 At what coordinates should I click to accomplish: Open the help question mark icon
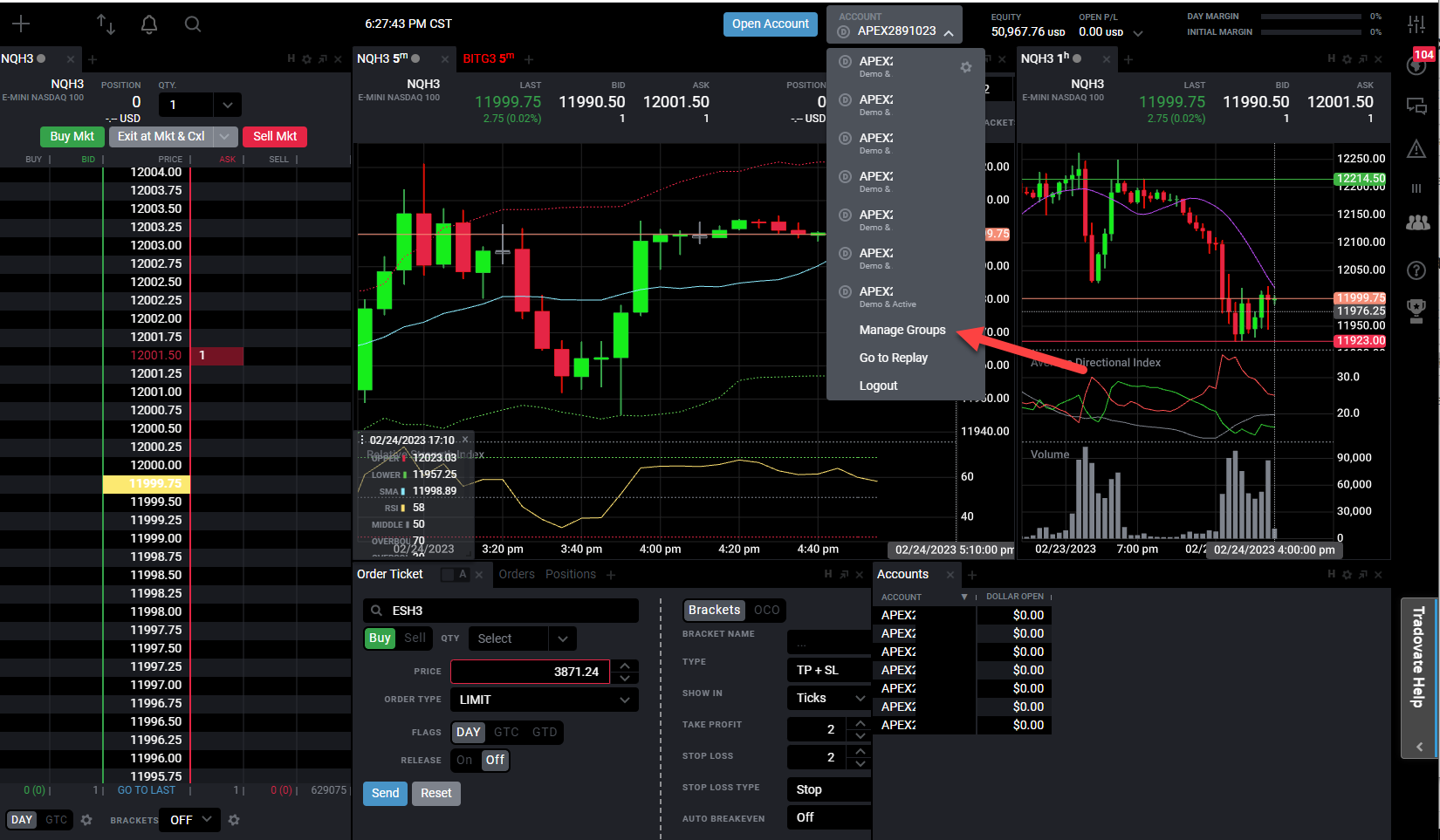1416,270
